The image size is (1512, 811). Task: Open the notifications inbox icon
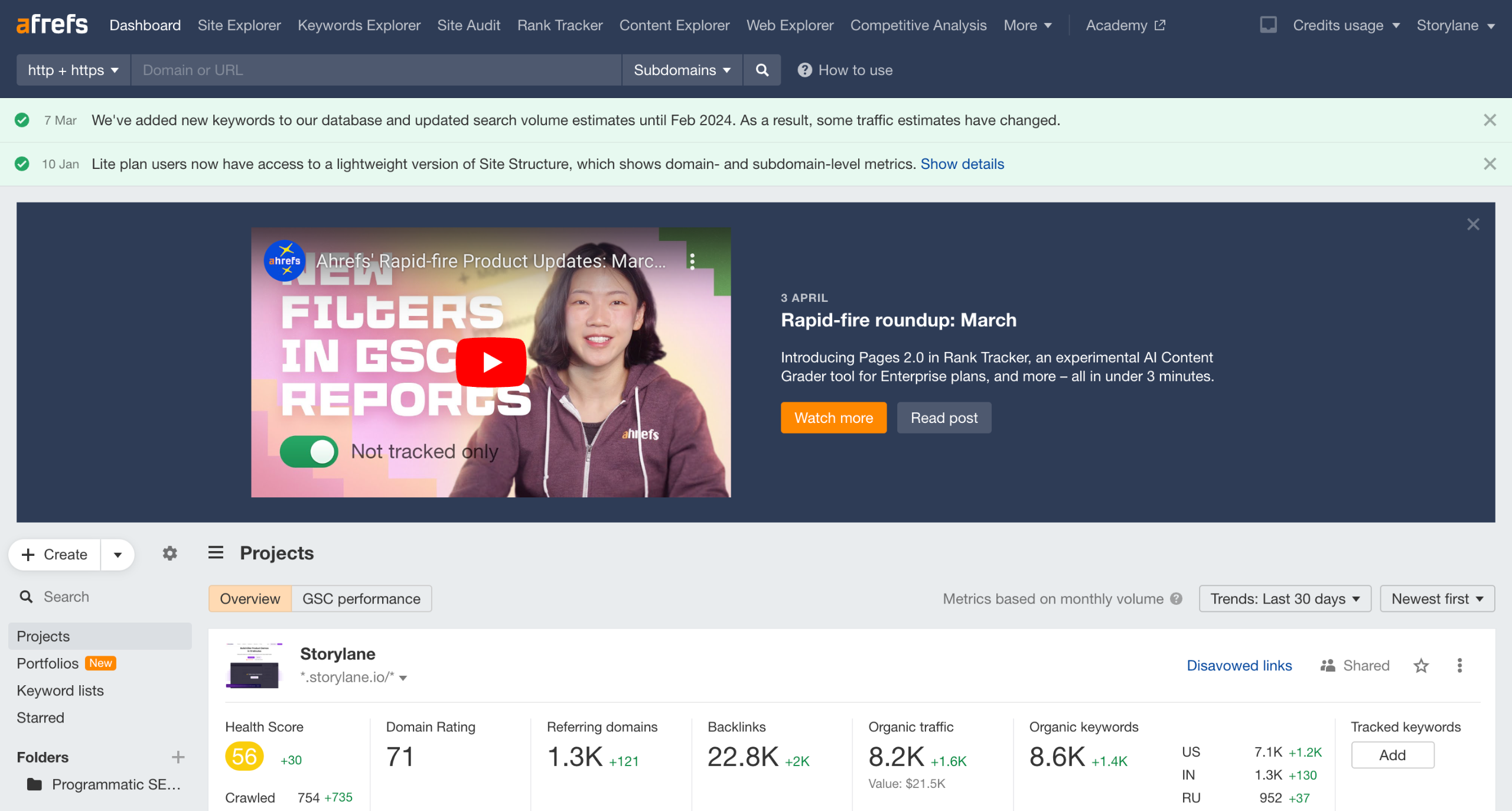pyautogui.click(x=1268, y=25)
